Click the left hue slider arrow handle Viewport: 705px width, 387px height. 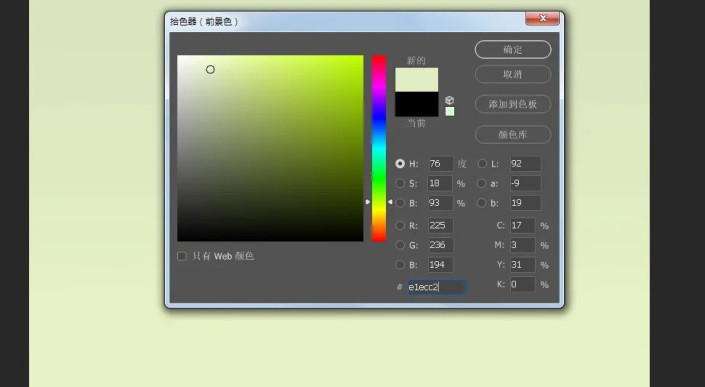coord(368,202)
